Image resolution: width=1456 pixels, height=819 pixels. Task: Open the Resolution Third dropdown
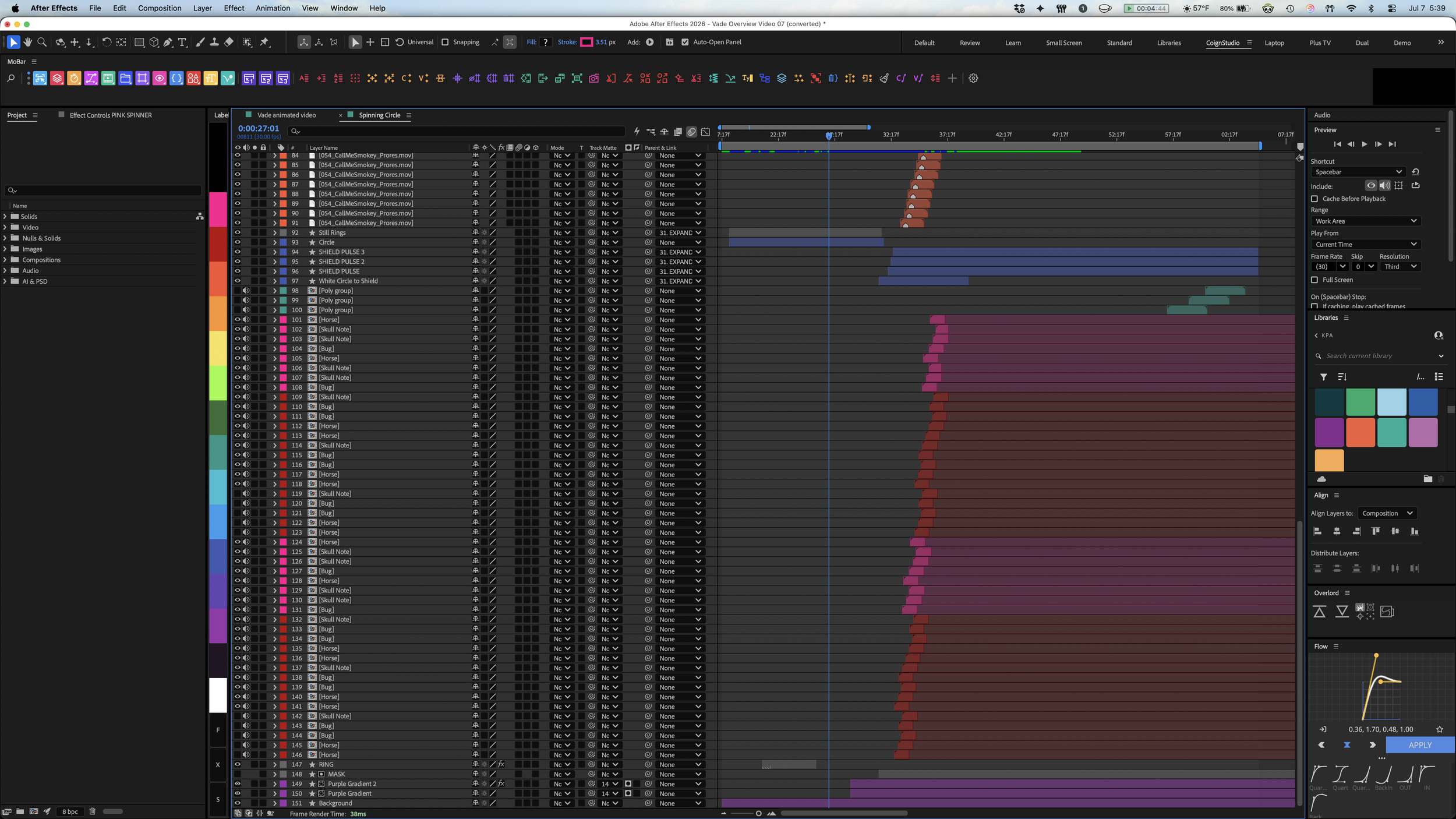(1401, 267)
